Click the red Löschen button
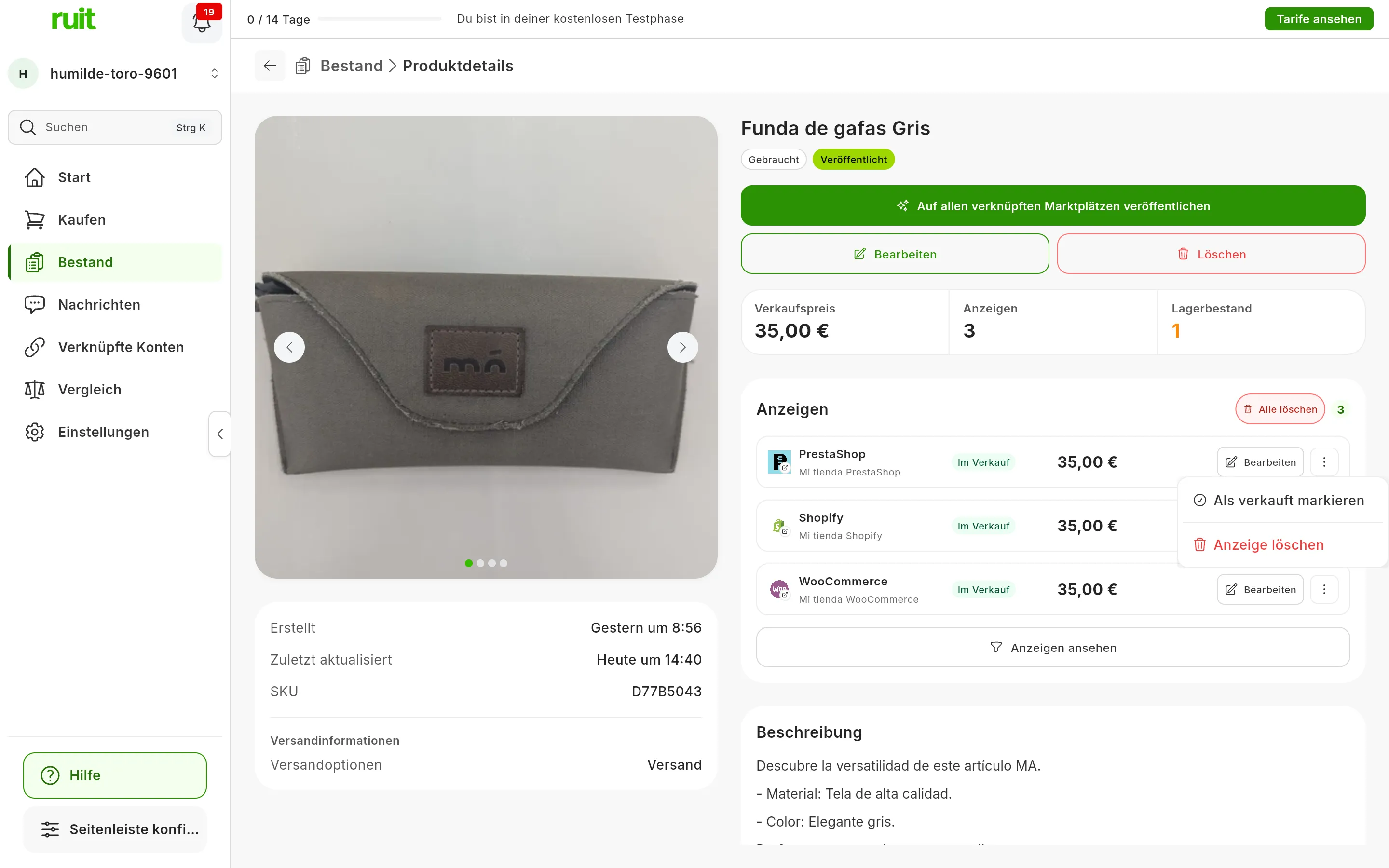The image size is (1389, 868). click(x=1211, y=254)
